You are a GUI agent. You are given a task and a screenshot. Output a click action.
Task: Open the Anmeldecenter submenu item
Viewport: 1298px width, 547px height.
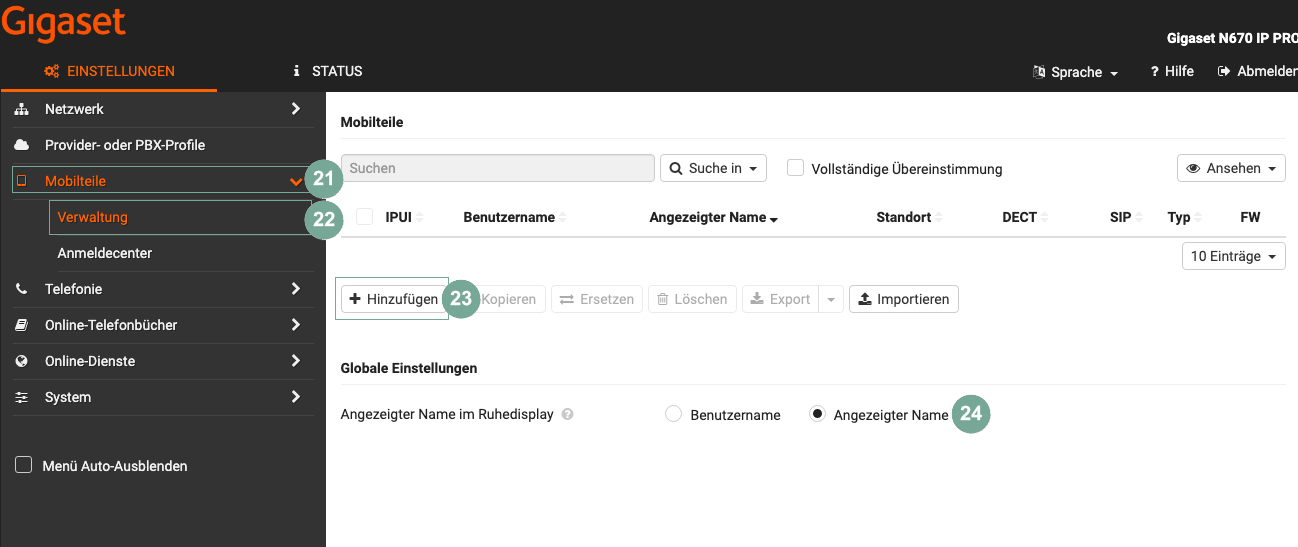tap(105, 253)
